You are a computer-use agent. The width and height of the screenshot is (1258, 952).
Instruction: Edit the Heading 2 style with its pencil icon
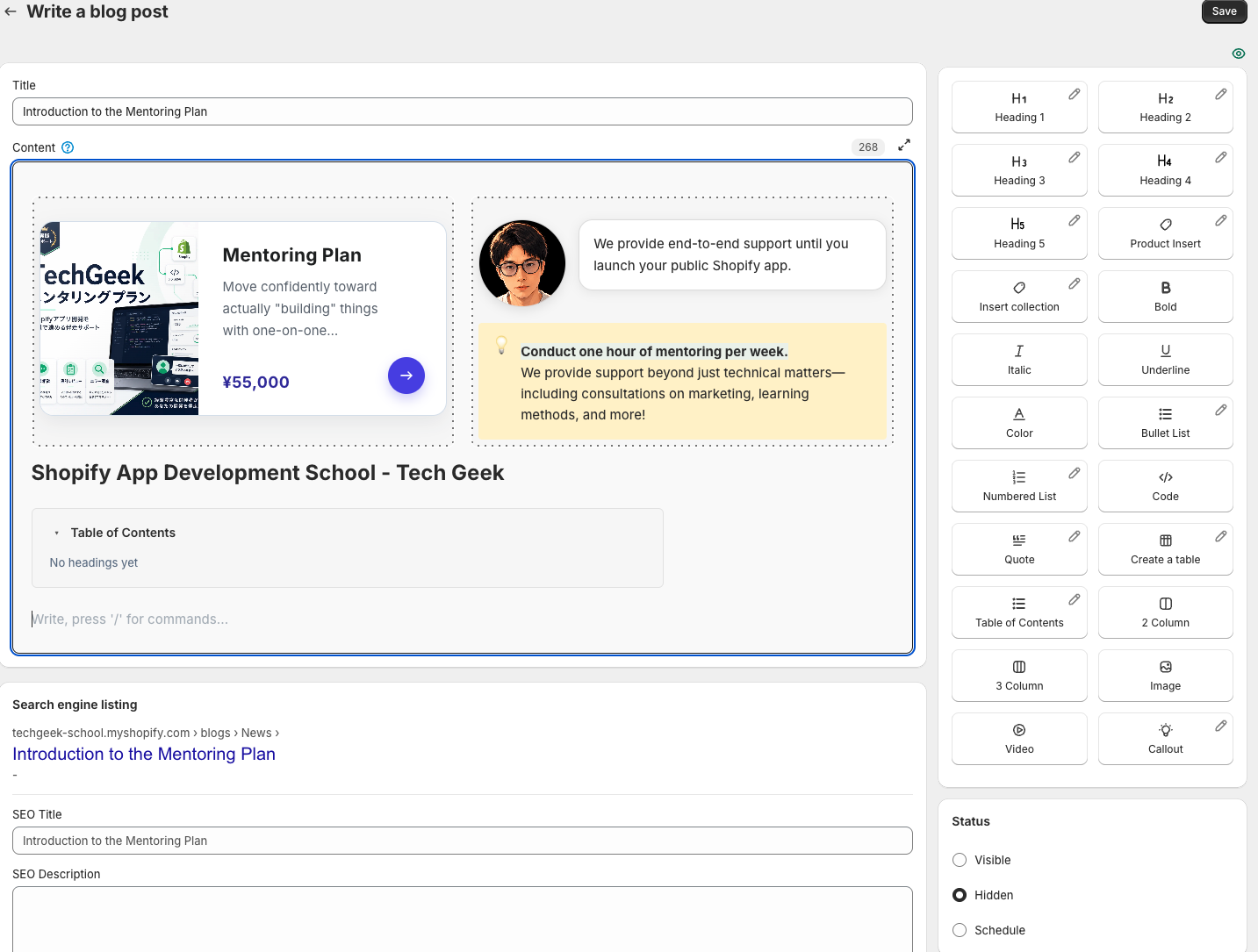click(1221, 94)
